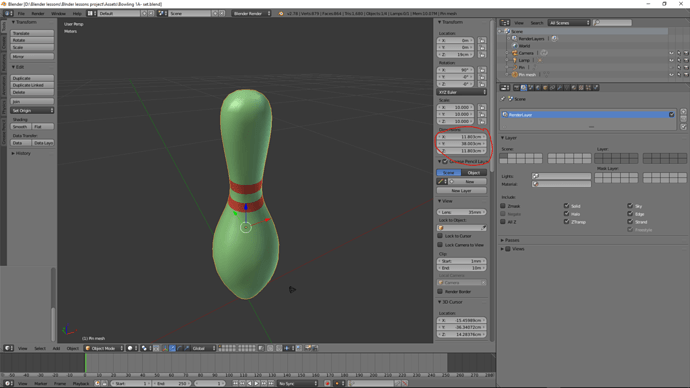The height and width of the screenshot is (388, 690).
Task: Open the Material properties tab icon
Action: pos(574,88)
